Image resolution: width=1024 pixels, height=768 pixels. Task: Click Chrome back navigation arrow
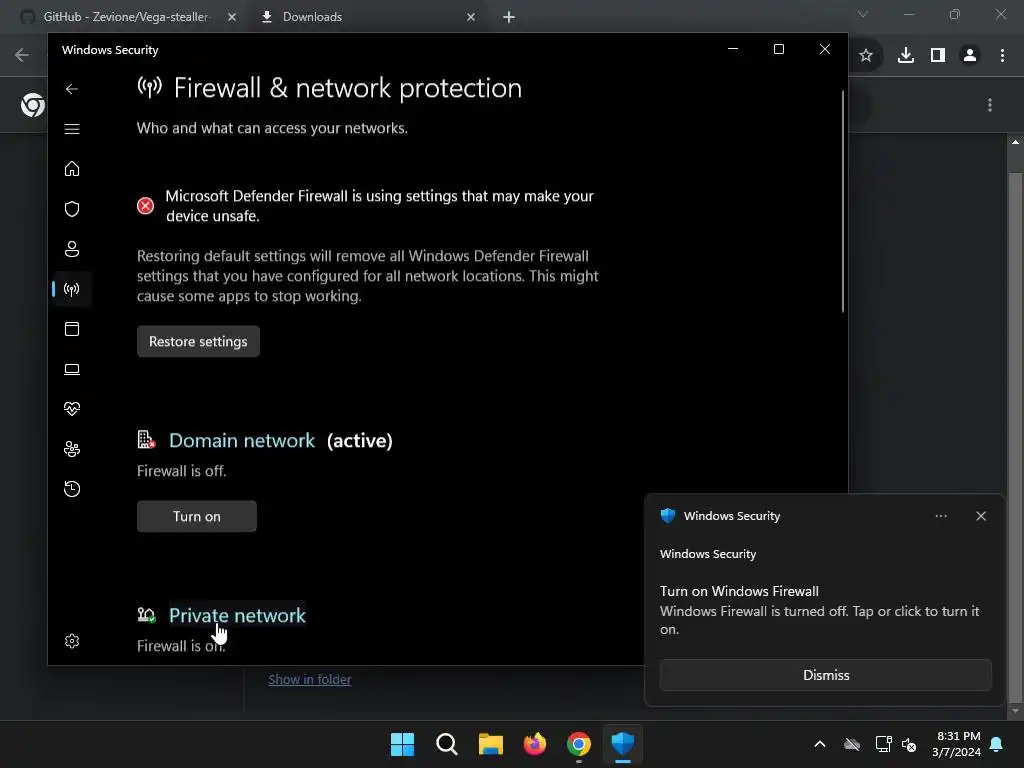point(22,55)
